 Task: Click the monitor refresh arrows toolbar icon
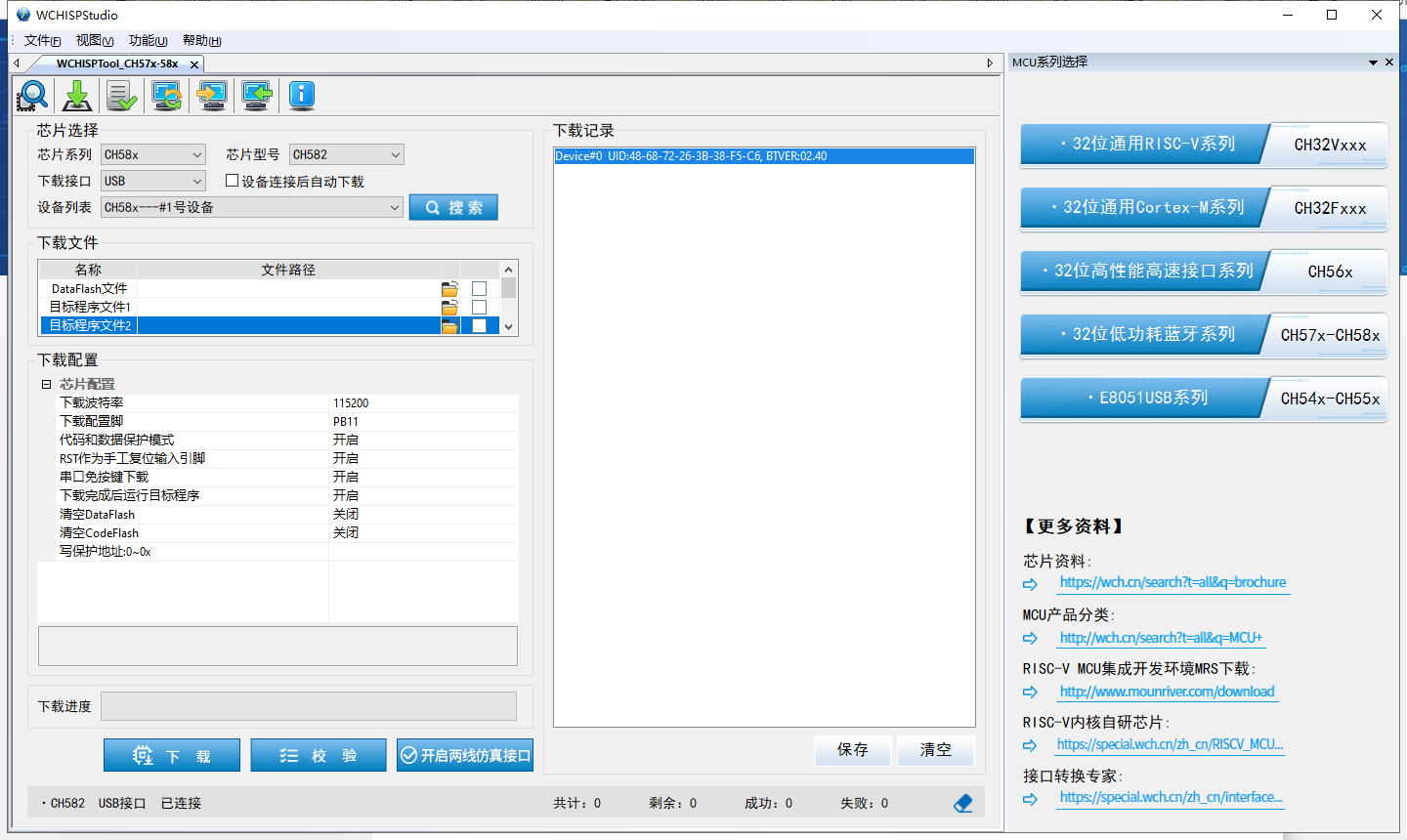pyautogui.click(x=167, y=96)
